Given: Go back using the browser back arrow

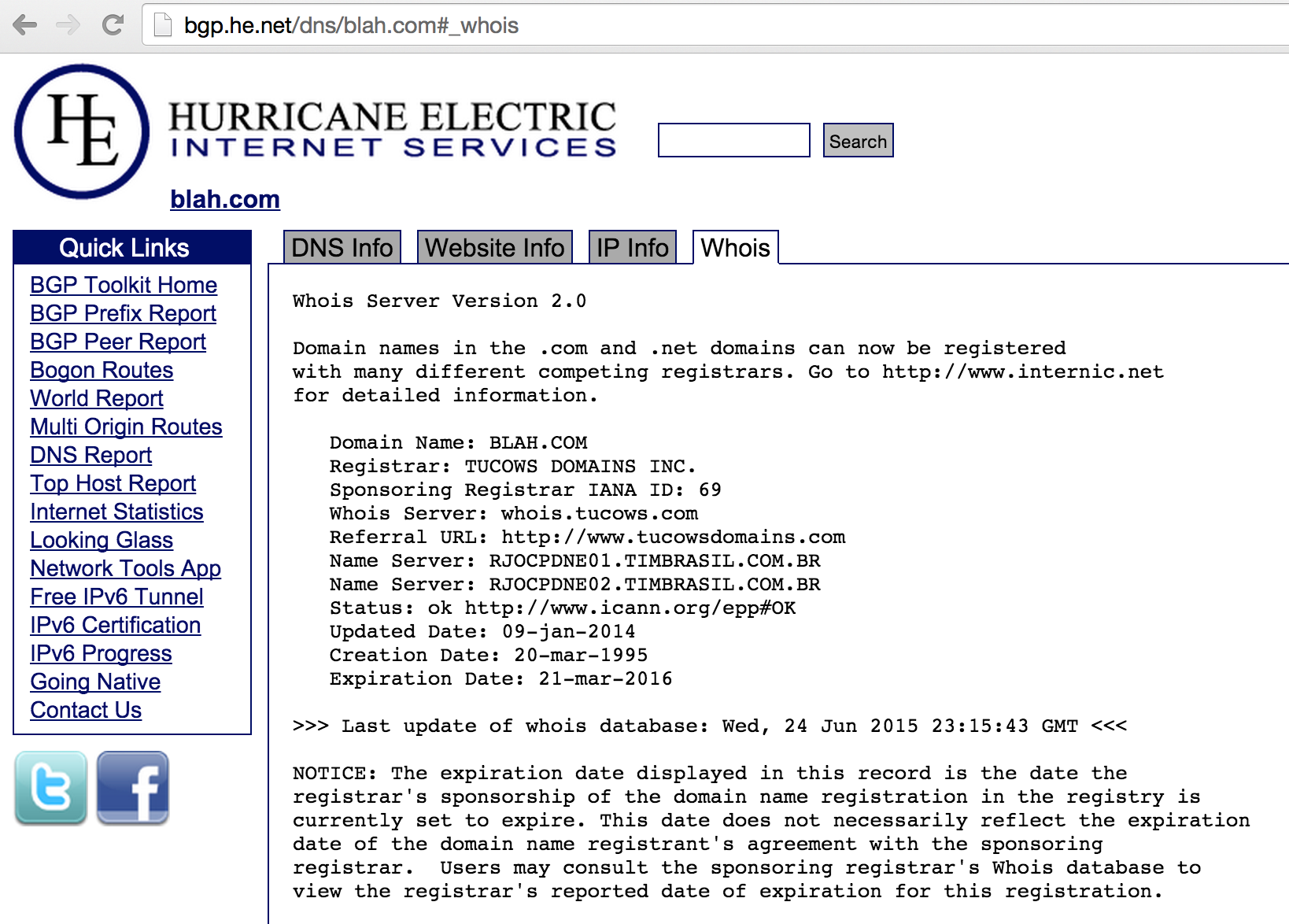Looking at the screenshot, I should 26,25.
